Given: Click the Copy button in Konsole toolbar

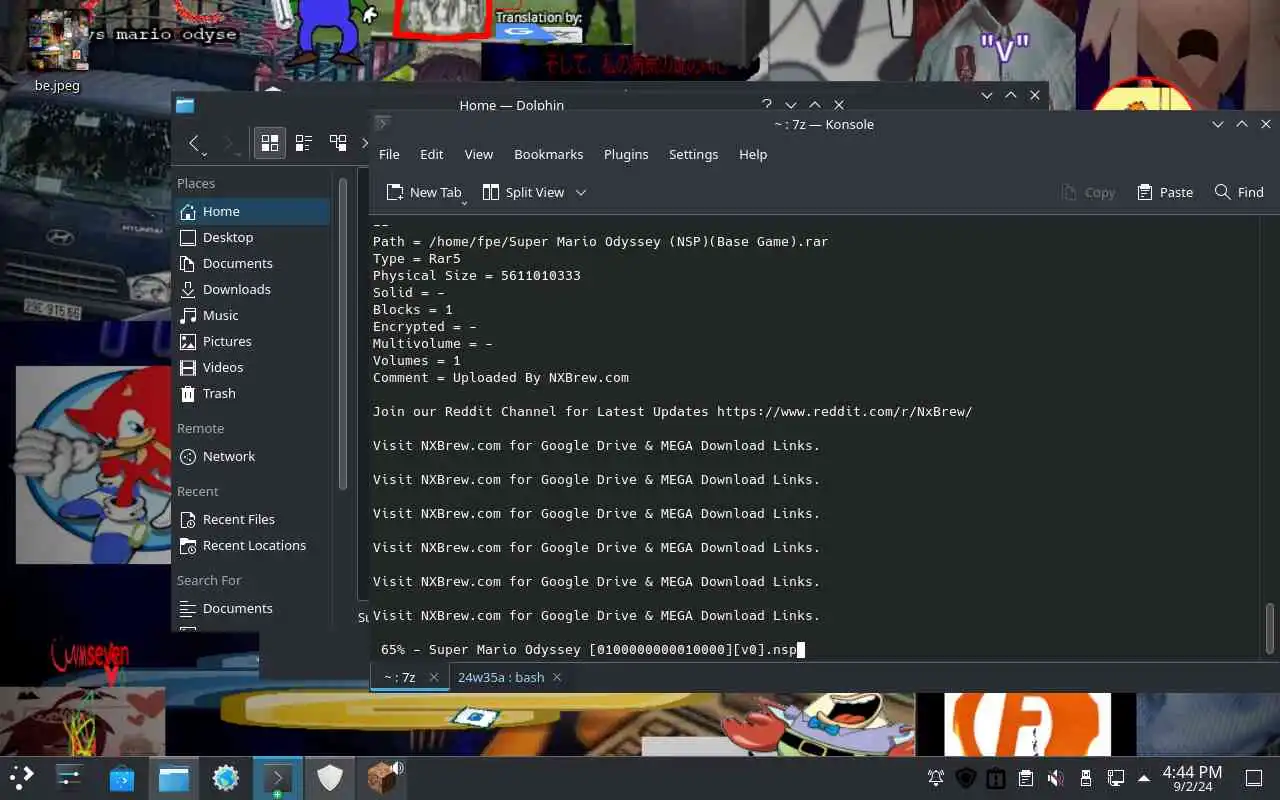Looking at the screenshot, I should tap(1088, 192).
